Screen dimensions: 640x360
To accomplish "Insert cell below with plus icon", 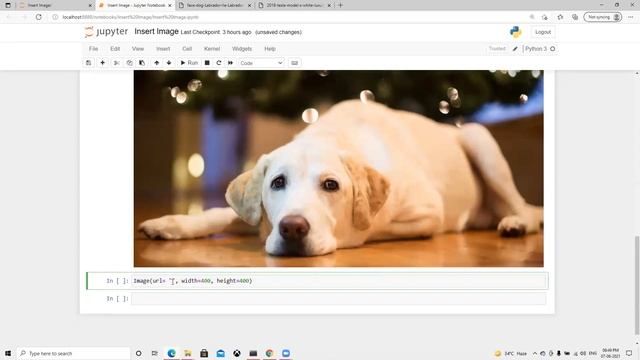I will pos(102,63).
